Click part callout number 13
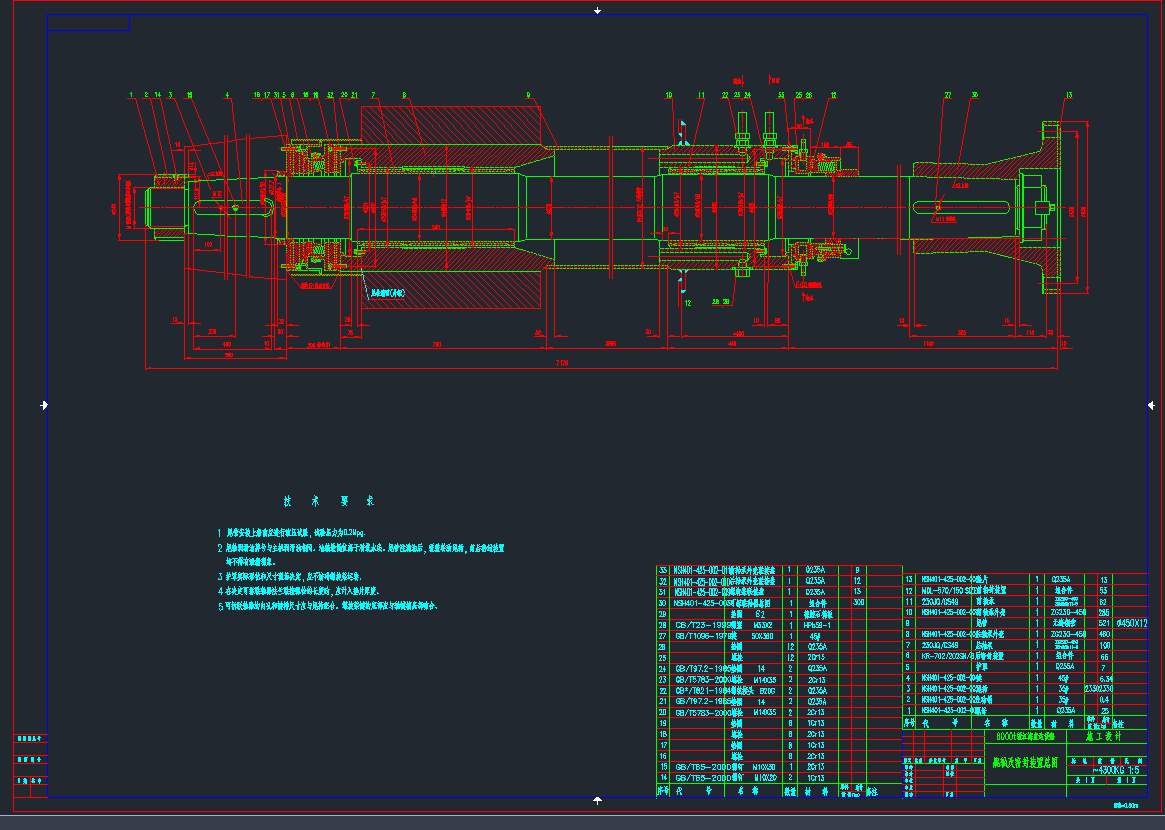Screen dimensions: 1165x830 click(x=1069, y=95)
